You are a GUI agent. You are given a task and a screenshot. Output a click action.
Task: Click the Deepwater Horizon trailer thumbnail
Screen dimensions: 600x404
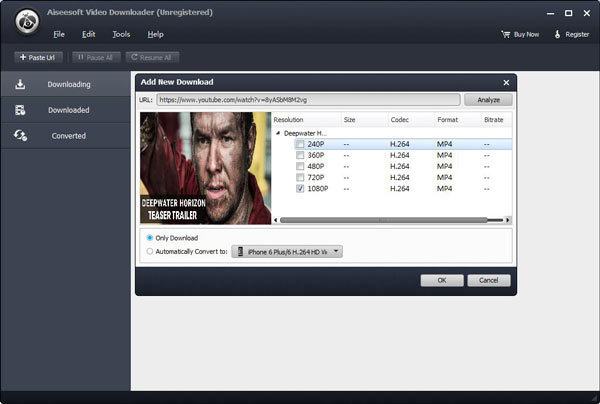(x=205, y=168)
